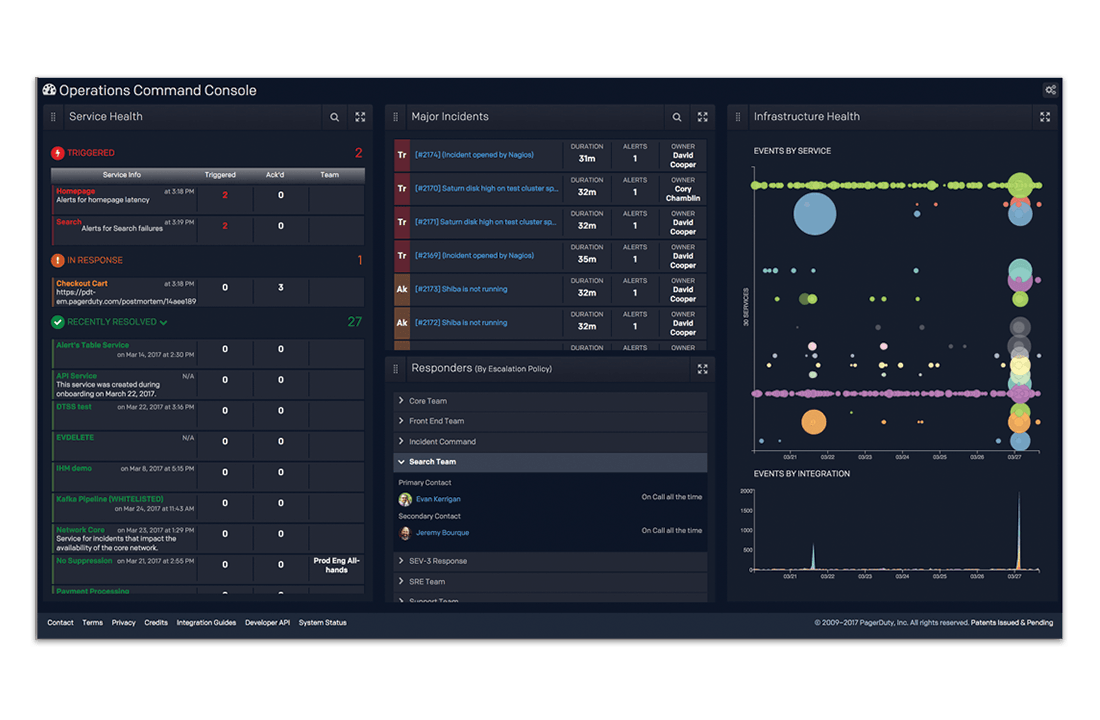Viewport: 1100px width, 720px height.
Task: Open Jeremy Bourque's profile link
Action: 443,533
